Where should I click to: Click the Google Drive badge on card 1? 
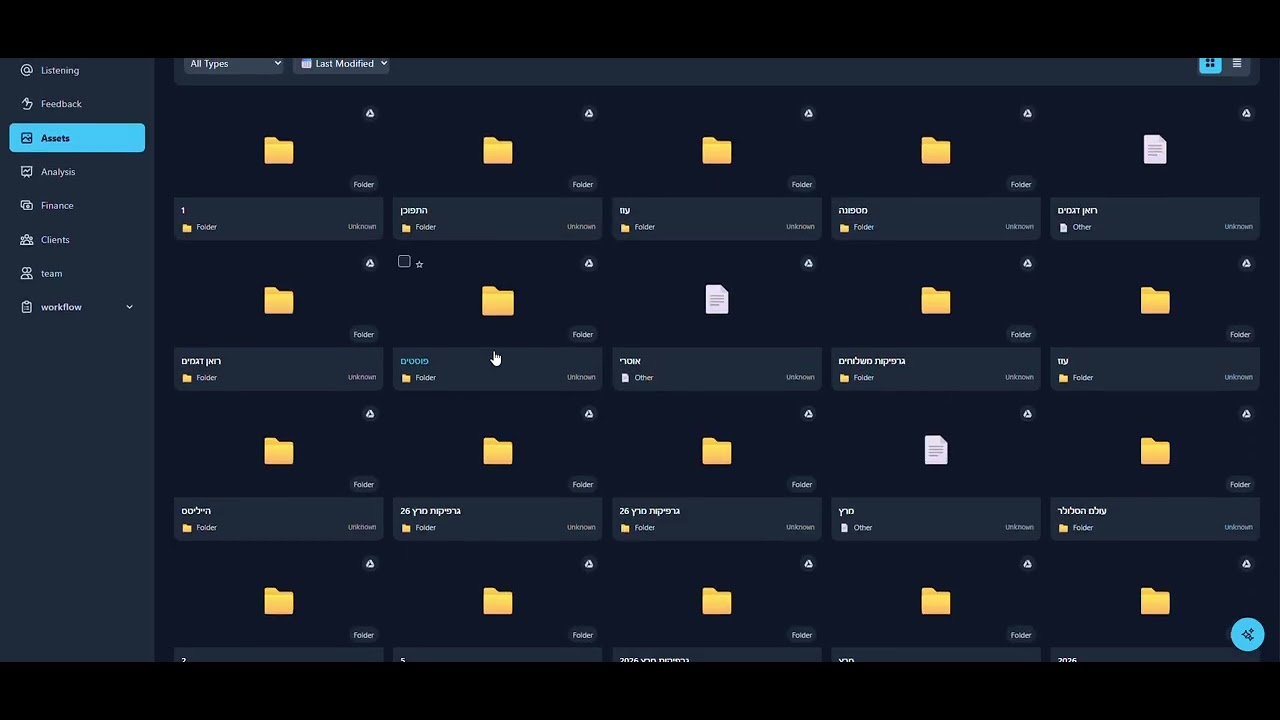370,113
